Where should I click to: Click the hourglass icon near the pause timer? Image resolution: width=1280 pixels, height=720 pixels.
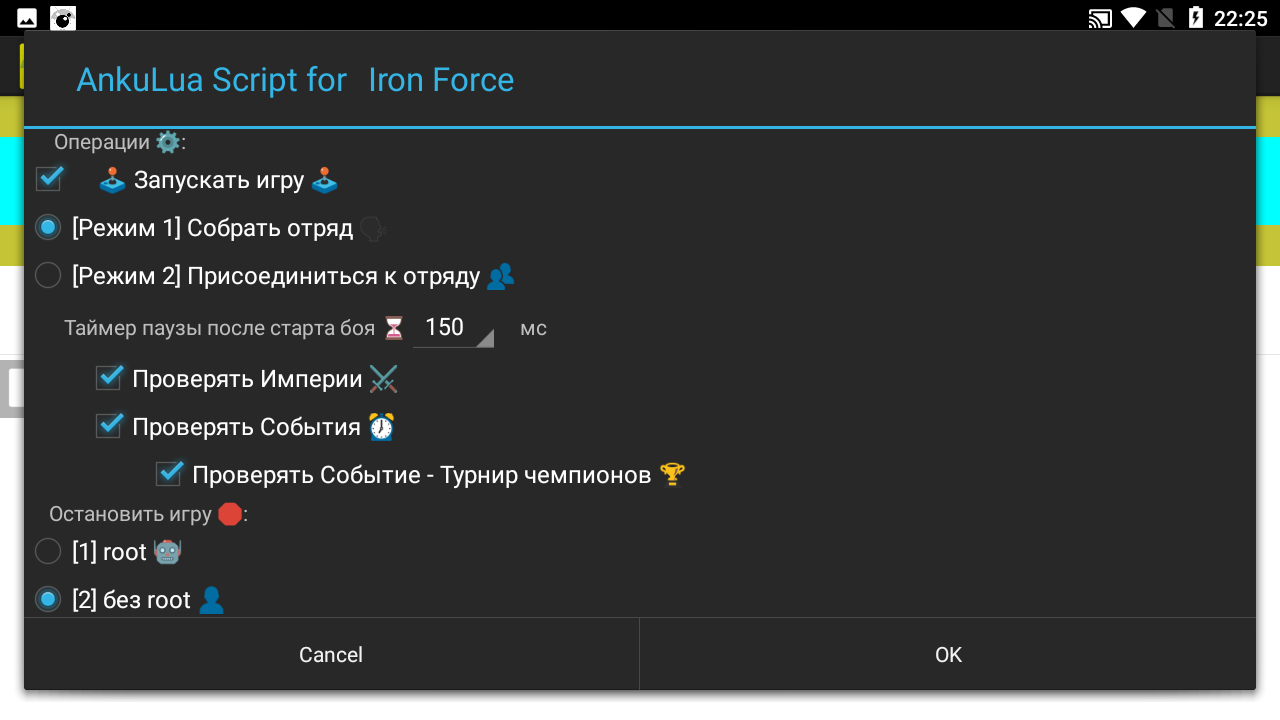coord(394,328)
